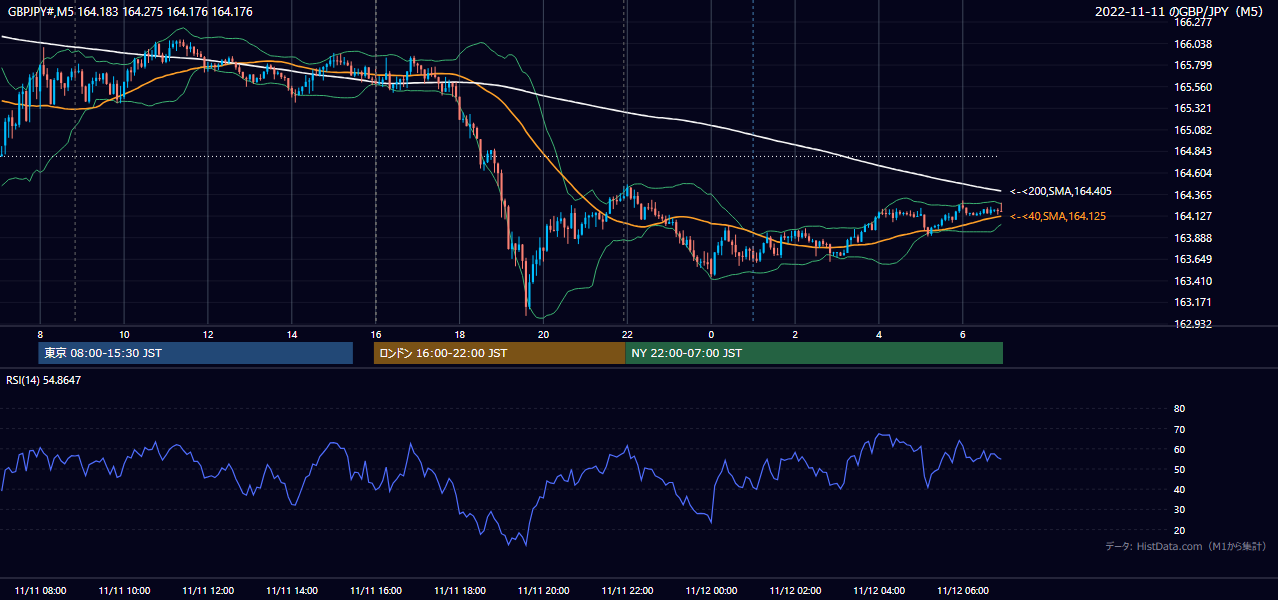Click RSI axis level 20
1278x600 pixels.
coord(1179,530)
